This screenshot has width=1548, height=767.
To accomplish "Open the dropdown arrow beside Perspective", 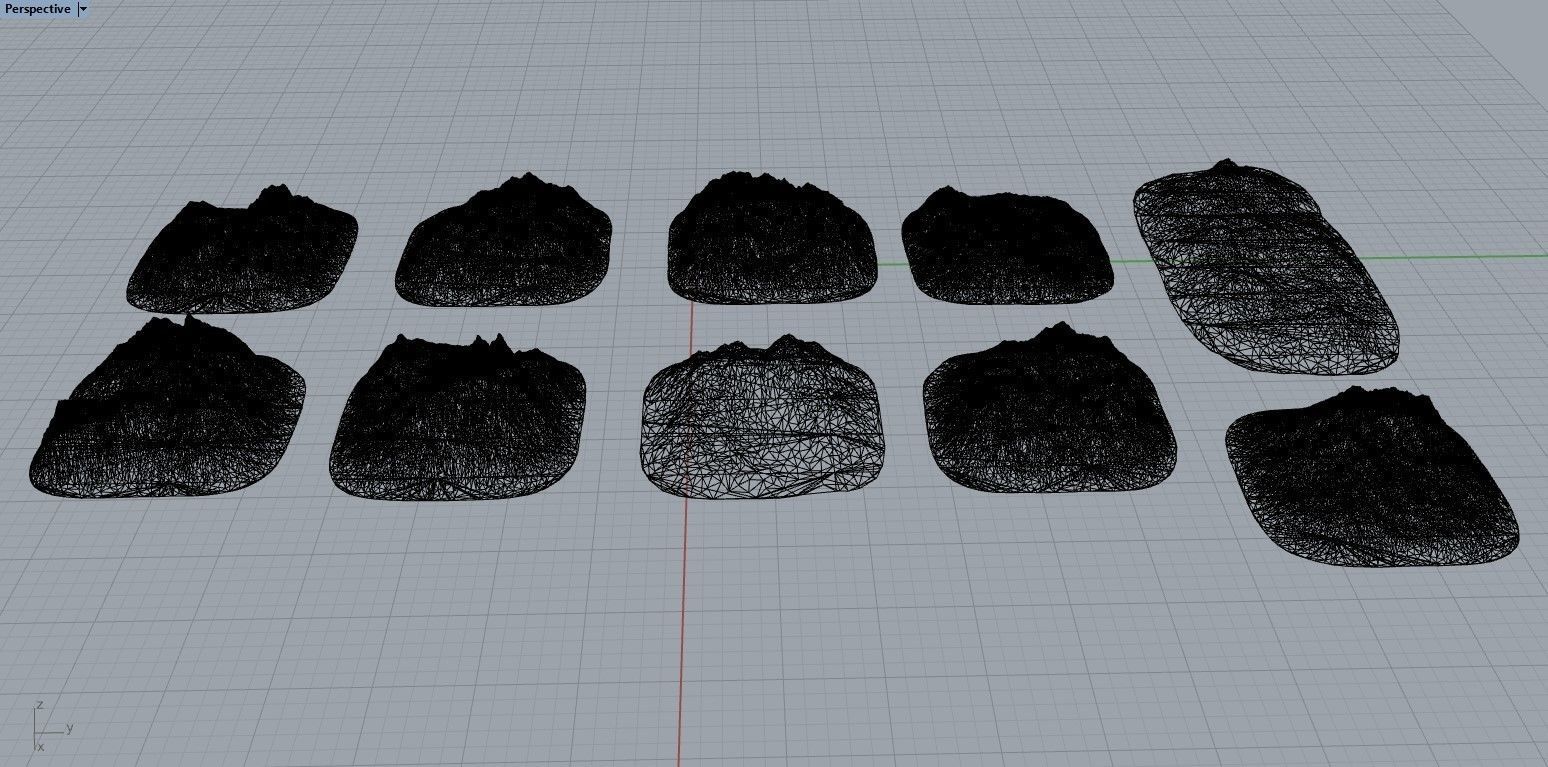I will (x=83, y=9).
